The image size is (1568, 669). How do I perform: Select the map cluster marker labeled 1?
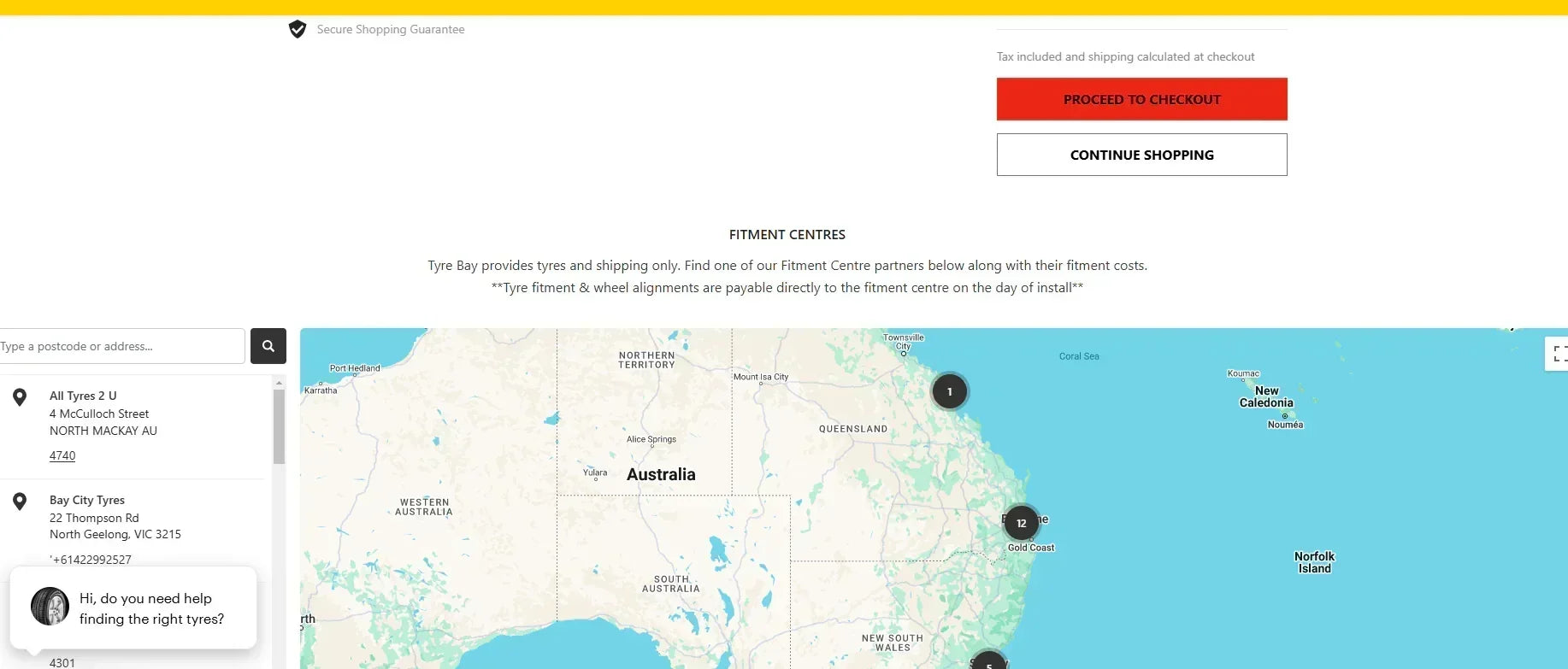click(949, 391)
